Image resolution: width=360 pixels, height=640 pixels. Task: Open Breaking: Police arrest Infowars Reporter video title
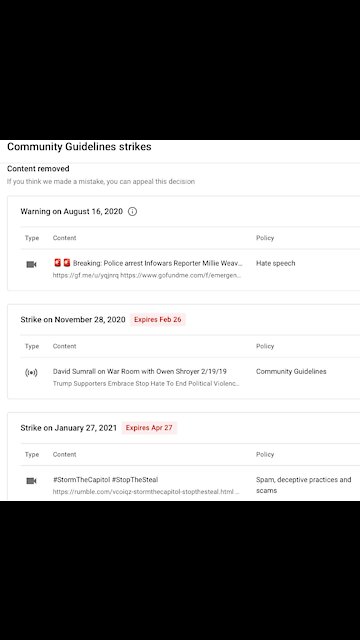click(x=158, y=263)
